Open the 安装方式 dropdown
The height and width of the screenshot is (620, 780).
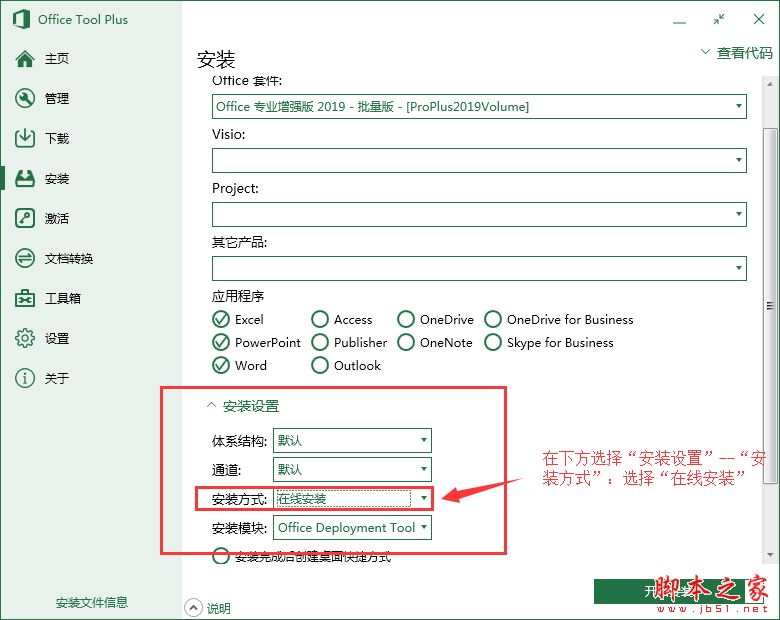click(x=352, y=499)
